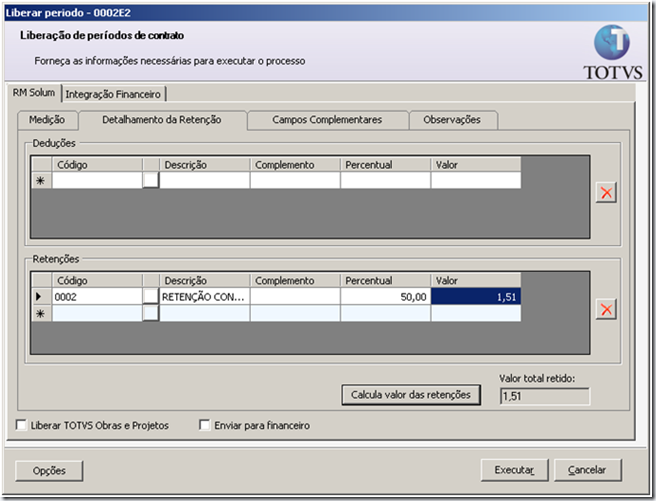Click the red X delete icon beside Deduções grid

coord(606,193)
